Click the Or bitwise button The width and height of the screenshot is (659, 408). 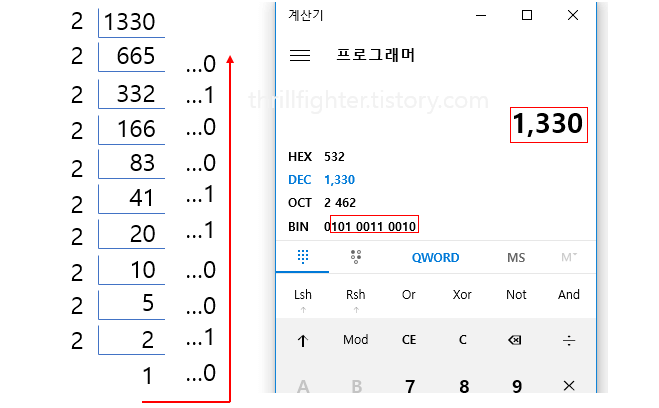[x=409, y=295]
